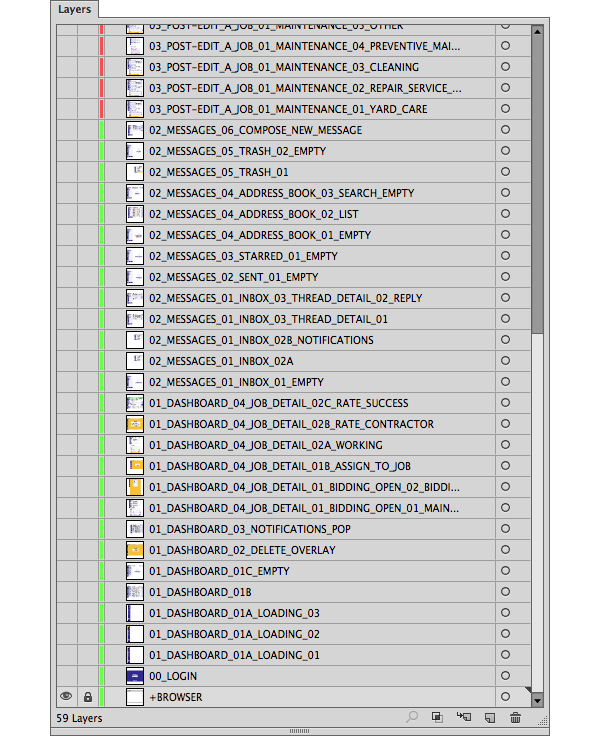Click the Layers panel scrollbar thumb
The height and width of the screenshot is (736, 600).
click(x=537, y=185)
